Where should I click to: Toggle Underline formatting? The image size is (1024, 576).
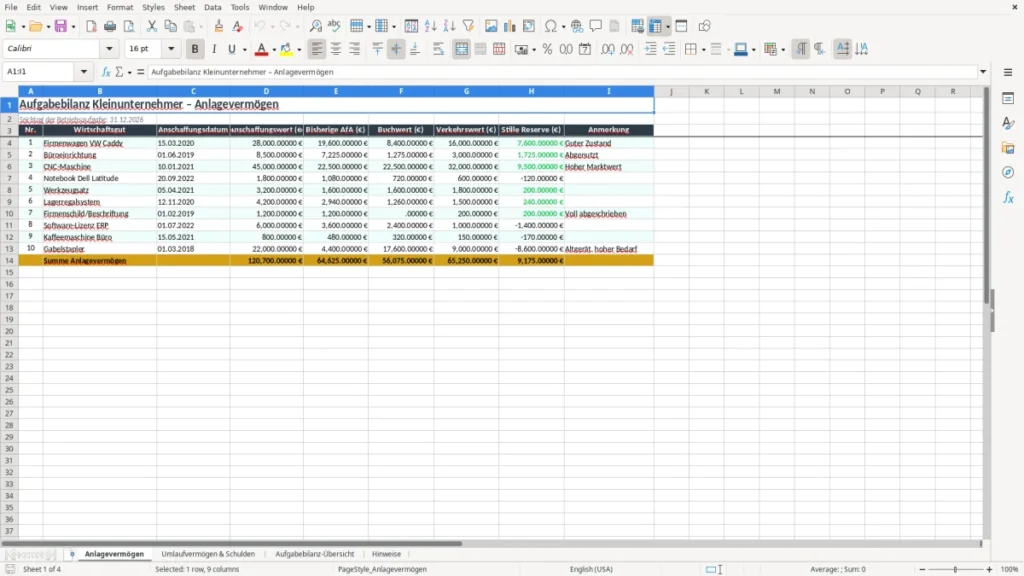[x=231, y=49]
